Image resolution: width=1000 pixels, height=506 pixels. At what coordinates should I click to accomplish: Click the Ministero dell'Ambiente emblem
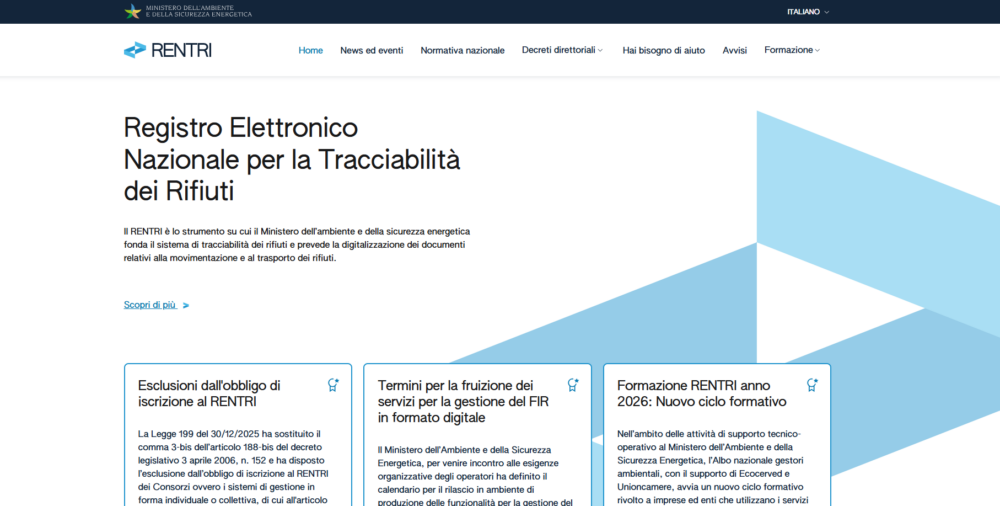[132, 12]
